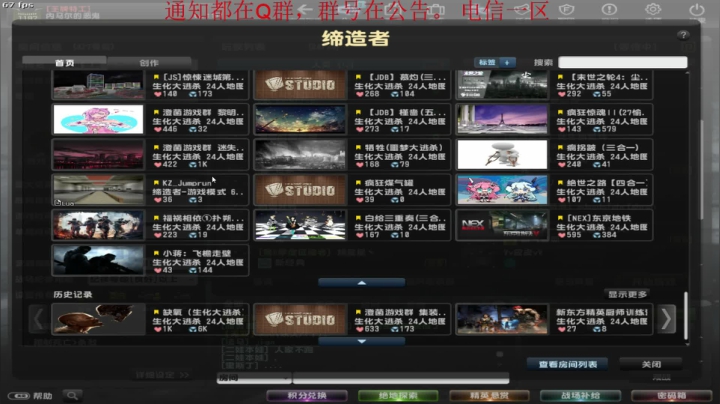Click the heart icon showing 633 in history

point(360,329)
